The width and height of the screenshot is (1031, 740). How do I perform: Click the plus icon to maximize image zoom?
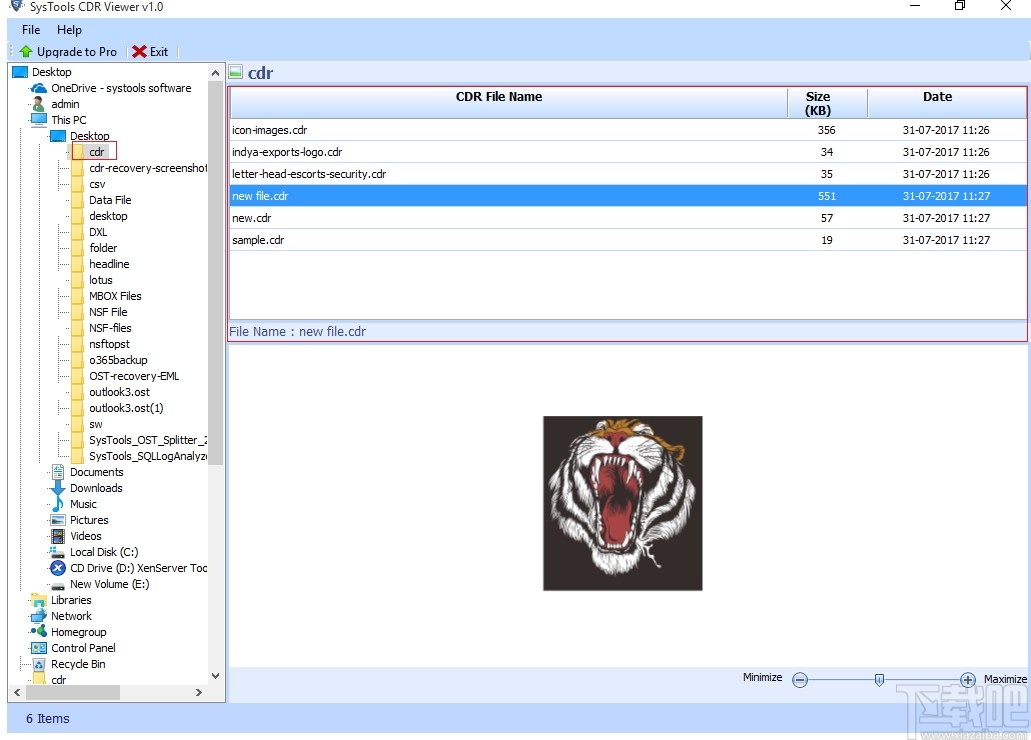click(968, 679)
